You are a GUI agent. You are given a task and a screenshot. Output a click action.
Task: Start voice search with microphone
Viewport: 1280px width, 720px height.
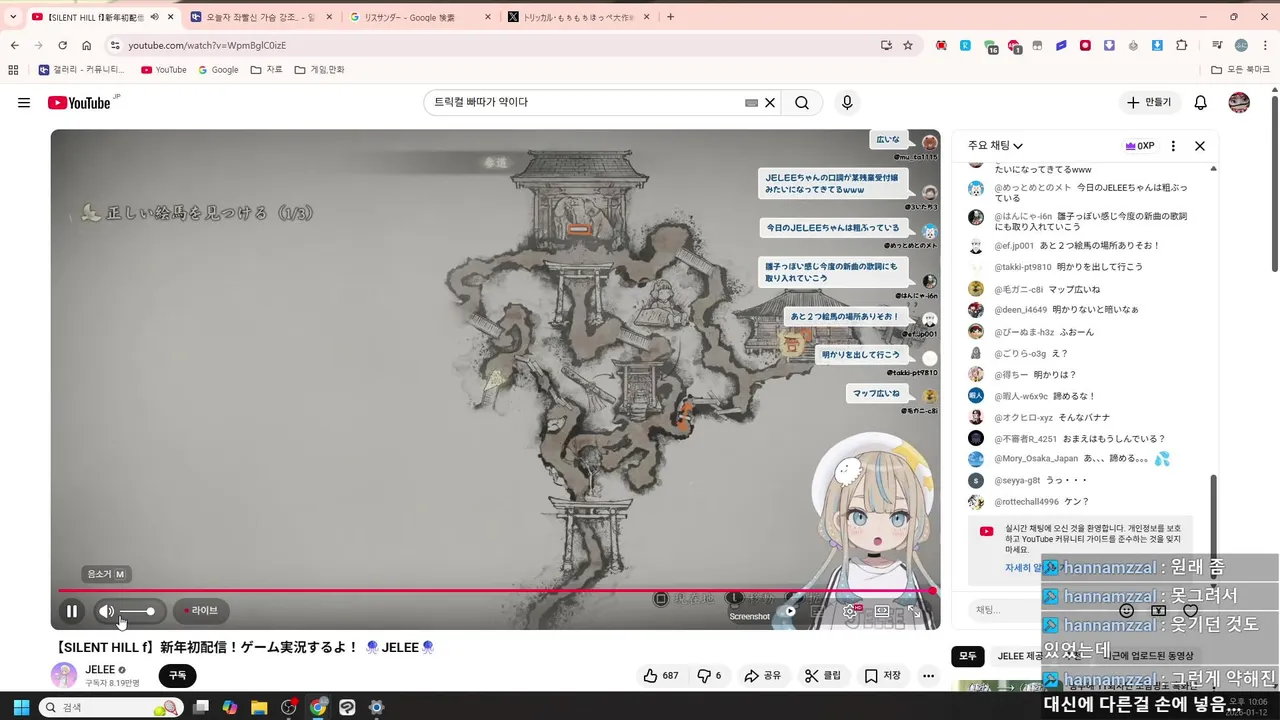[x=847, y=103]
